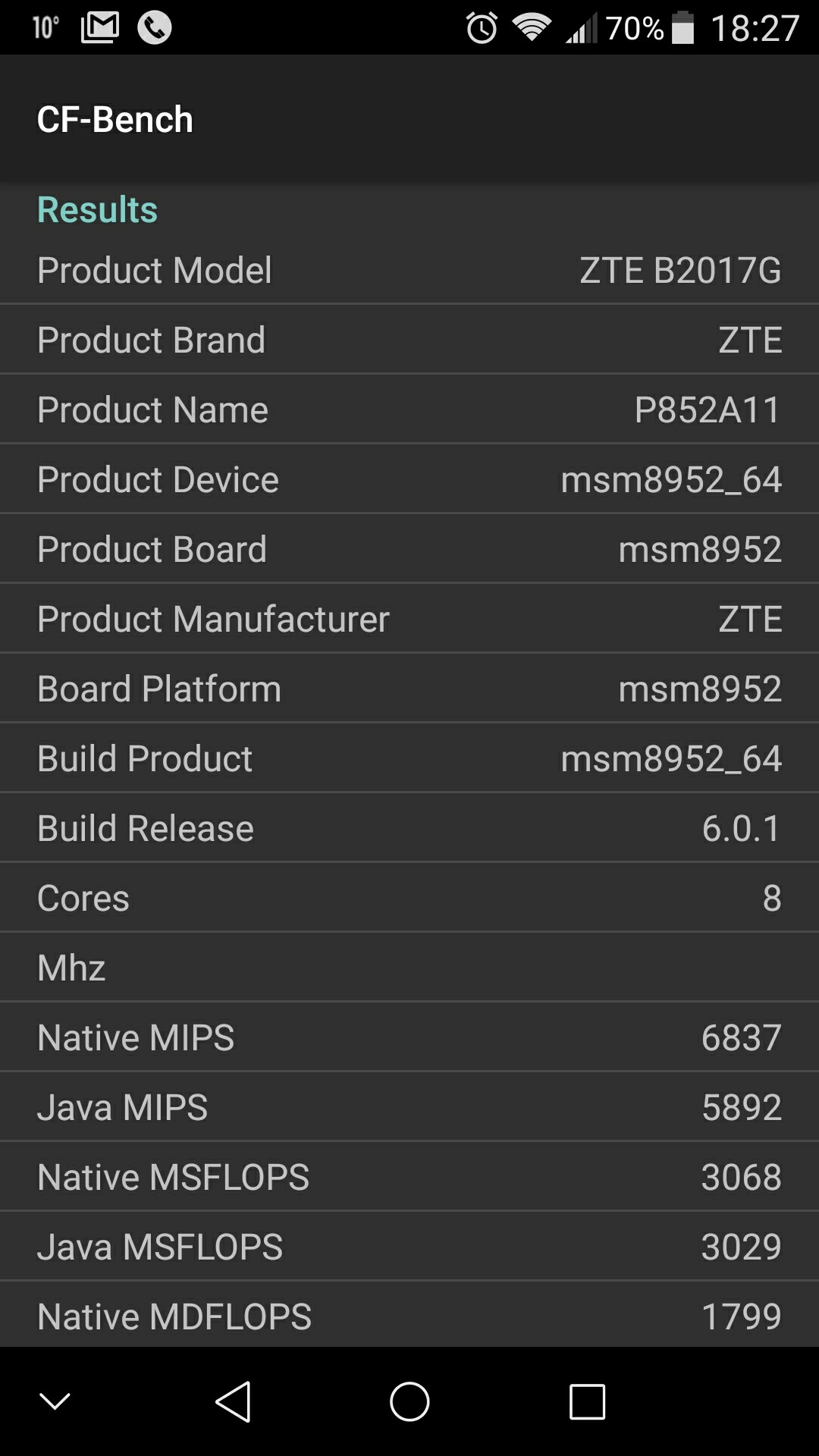Viewport: 819px width, 1456px height.
Task: Tap the Results section header
Action: (97, 209)
